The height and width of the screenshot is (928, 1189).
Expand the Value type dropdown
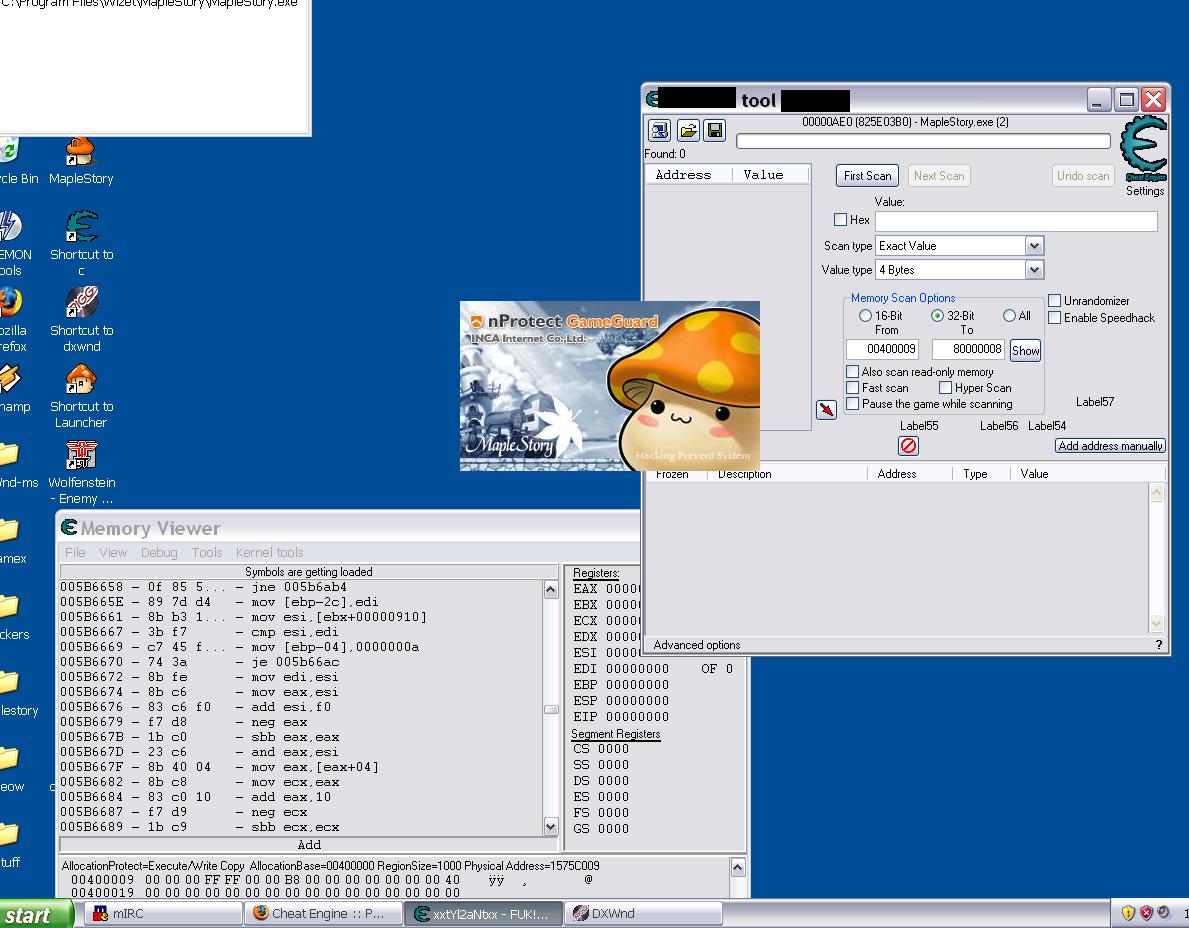point(1034,270)
